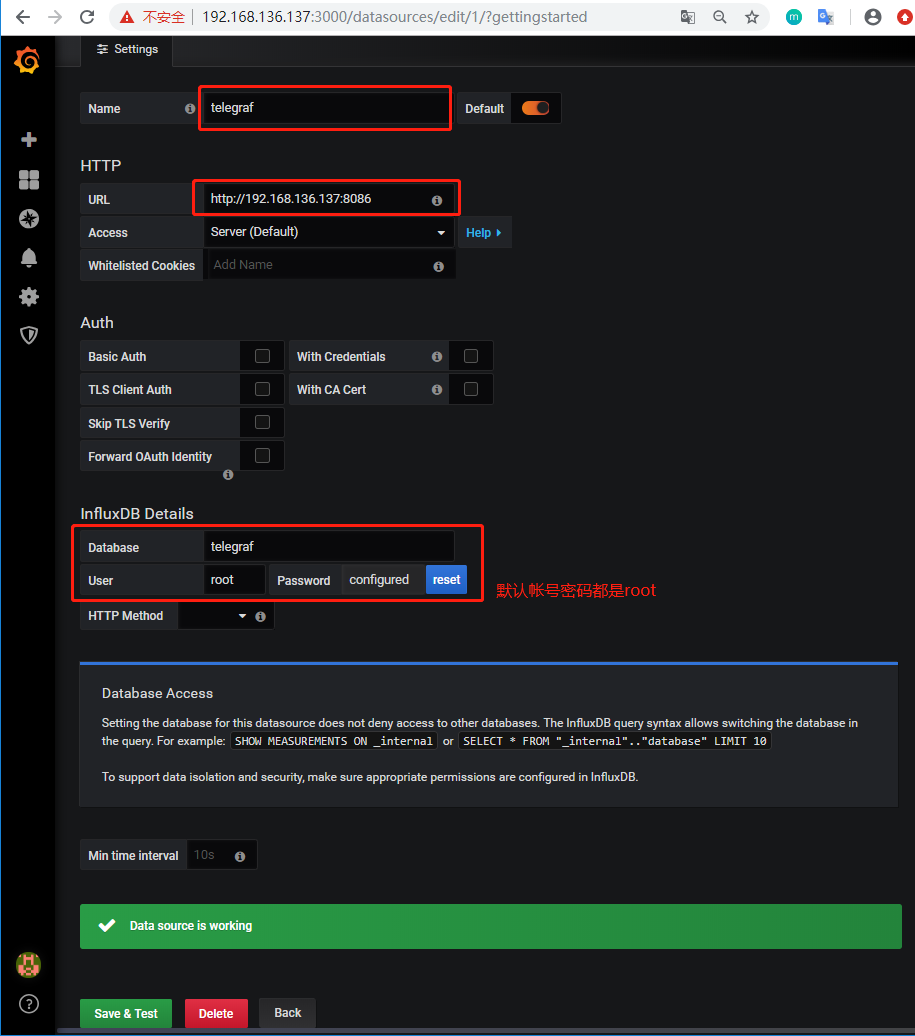The height and width of the screenshot is (1036, 915).
Task: Click the Database input field
Action: click(x=328, y=546)
